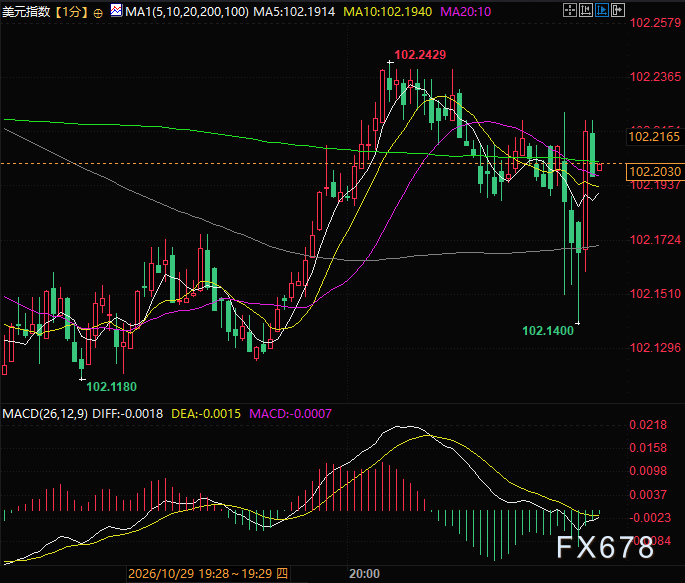Click the DIFF:-0.0018 readout
This screenshot has height=583, width=685.
[x=128, y=414]
